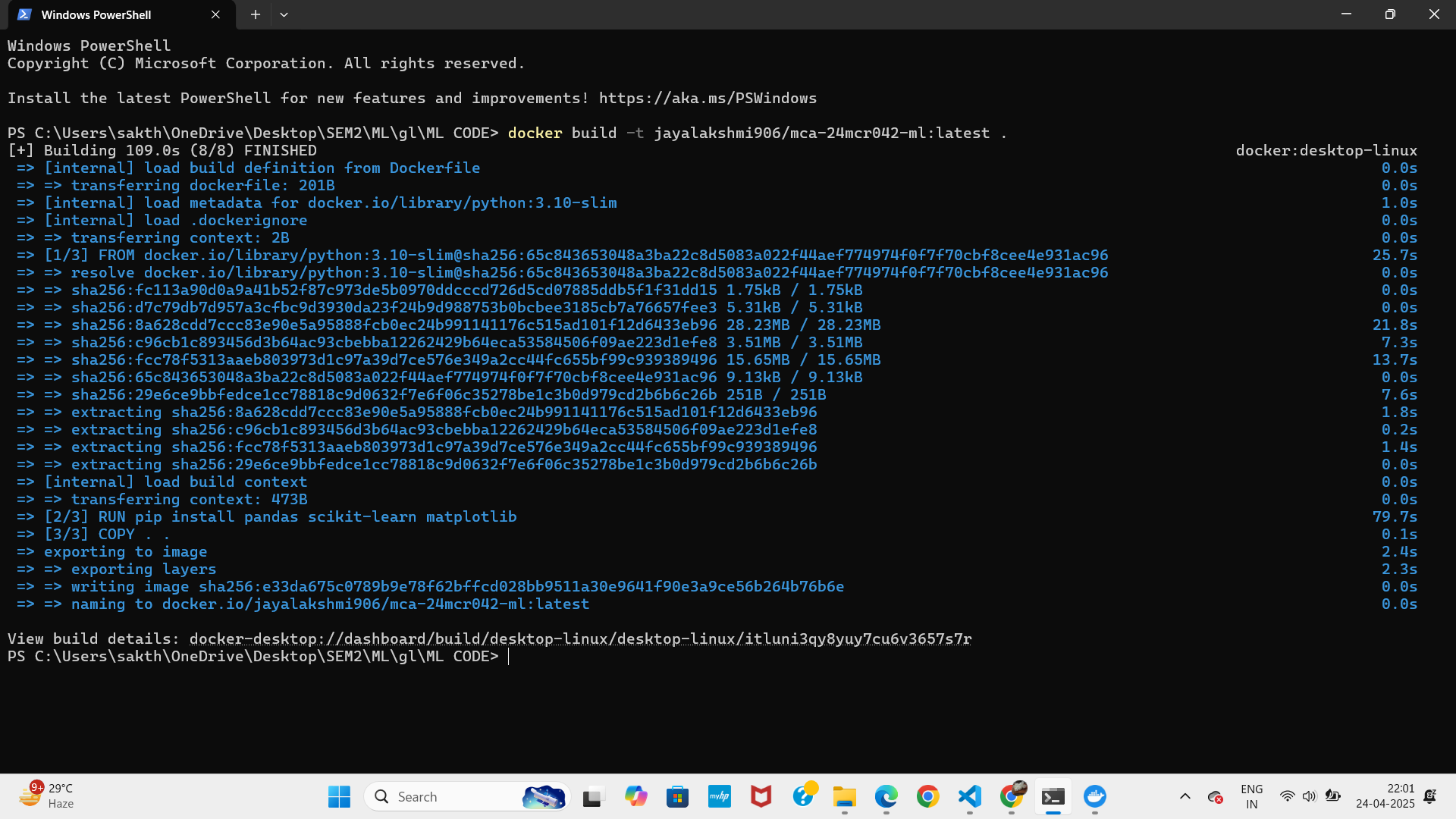Open the weather widget showing 29°C Haze
The width and height of the screenshot is (1456, 819).
[x=47, y=796]
